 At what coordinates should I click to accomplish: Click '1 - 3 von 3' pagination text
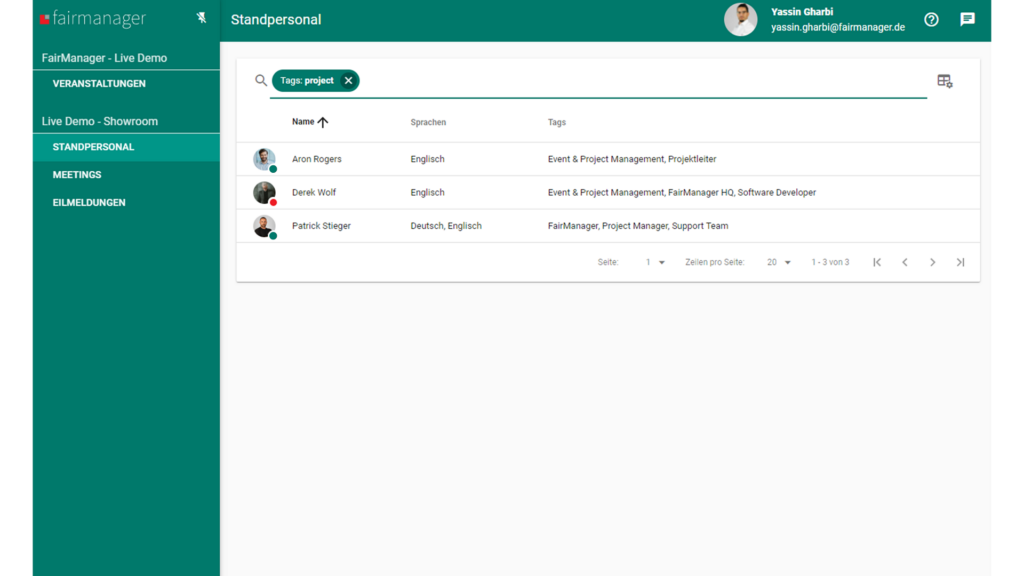[830, 262]
